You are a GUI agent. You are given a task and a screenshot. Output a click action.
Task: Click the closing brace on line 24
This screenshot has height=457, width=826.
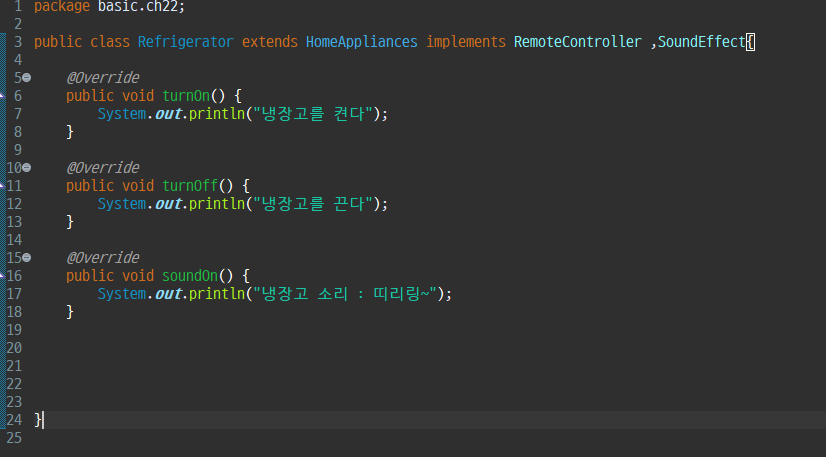click(x=37, y=420)
